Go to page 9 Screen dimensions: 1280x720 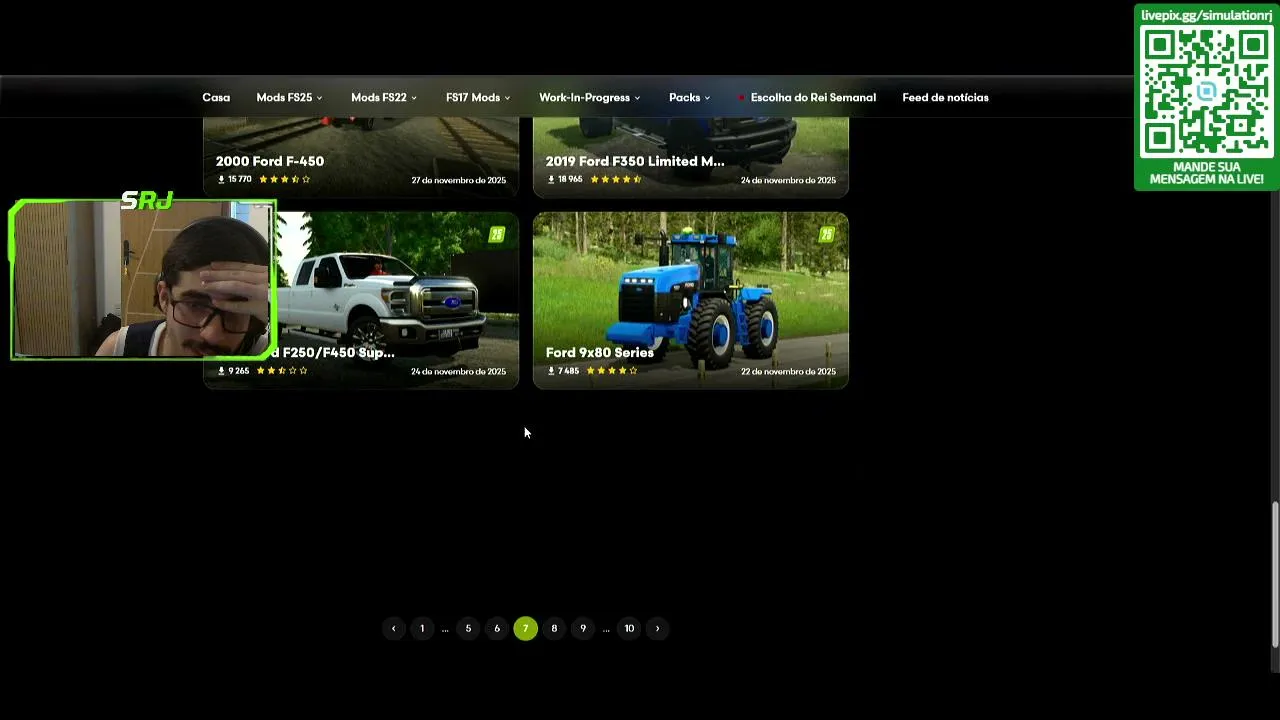tap(583, 628)
